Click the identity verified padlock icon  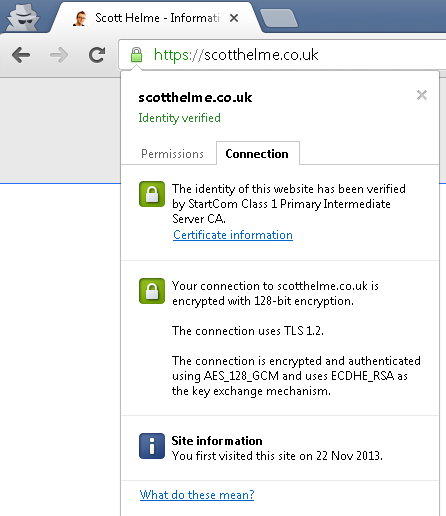pos(152,194)
